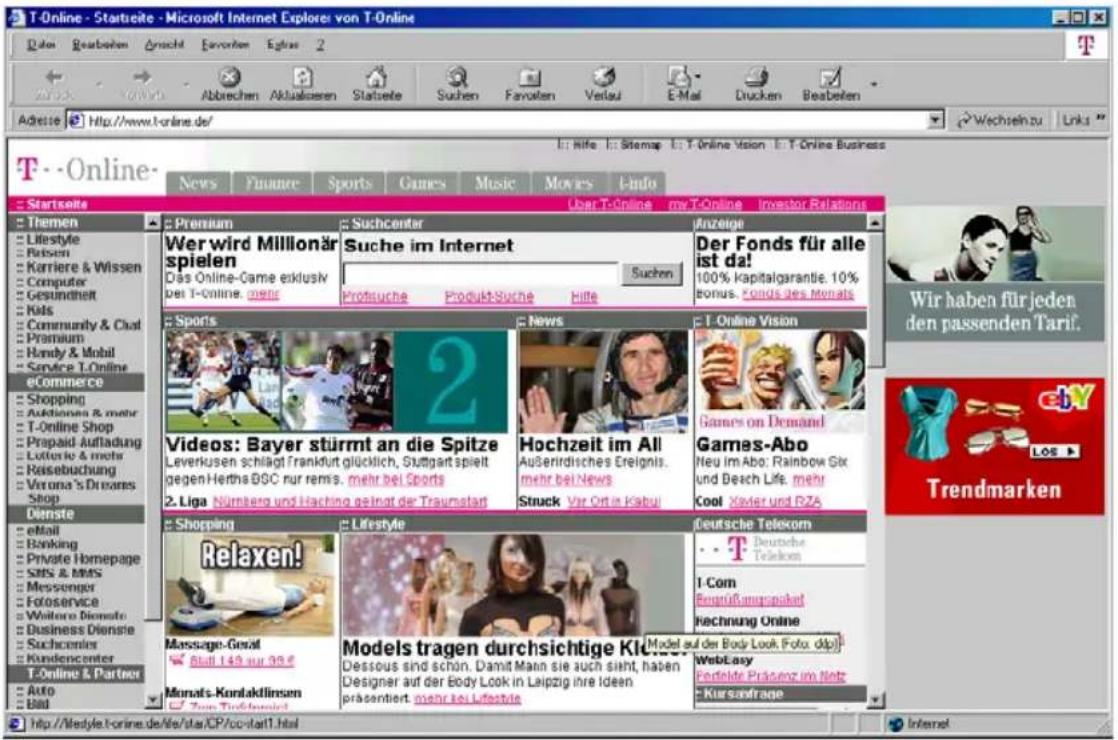The width and height of the screenshot is (1118, 740).
Task: Click the astronaut Hochzeit im All image
Action: pos(604,381)
